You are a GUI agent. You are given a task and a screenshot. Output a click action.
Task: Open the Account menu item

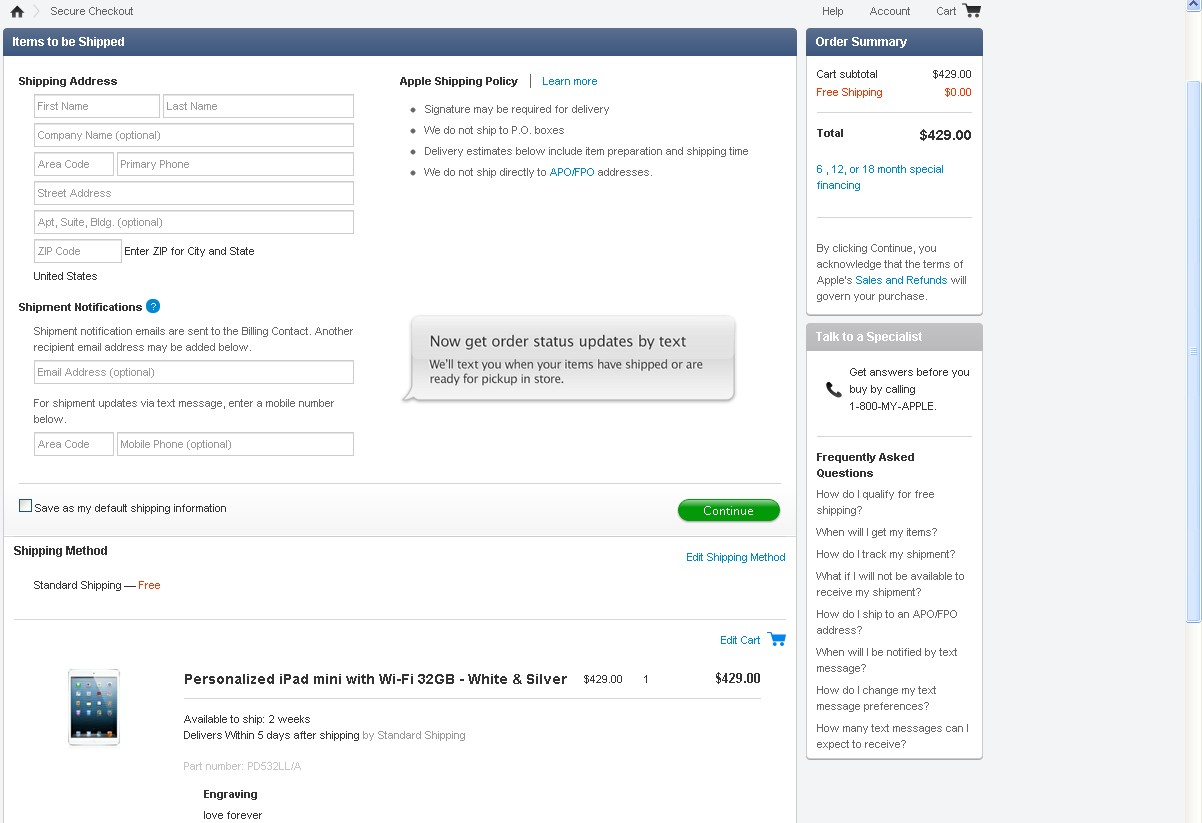point(890,11)
